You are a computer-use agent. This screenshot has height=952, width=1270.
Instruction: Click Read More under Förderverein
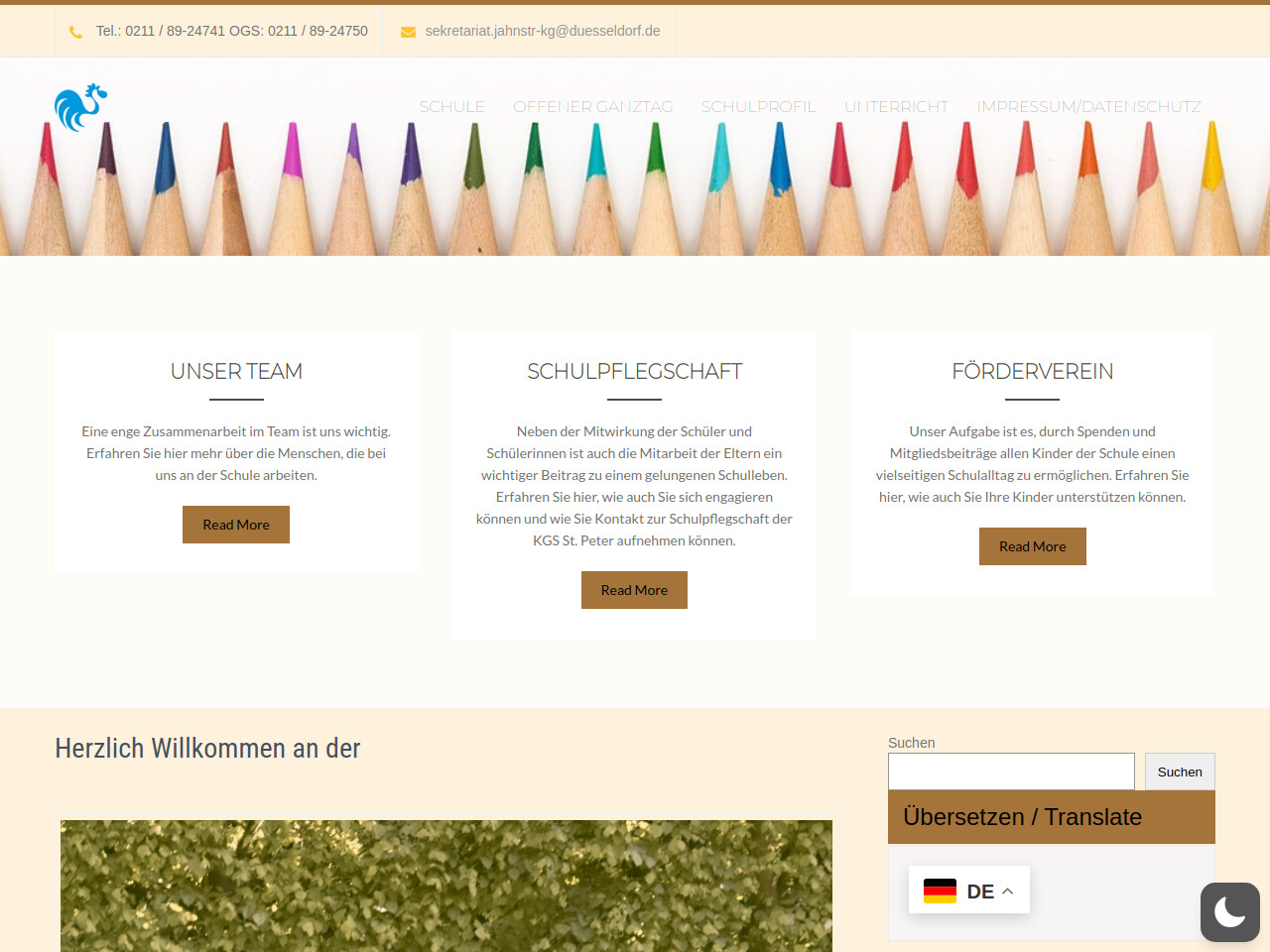coord(1032,546)
